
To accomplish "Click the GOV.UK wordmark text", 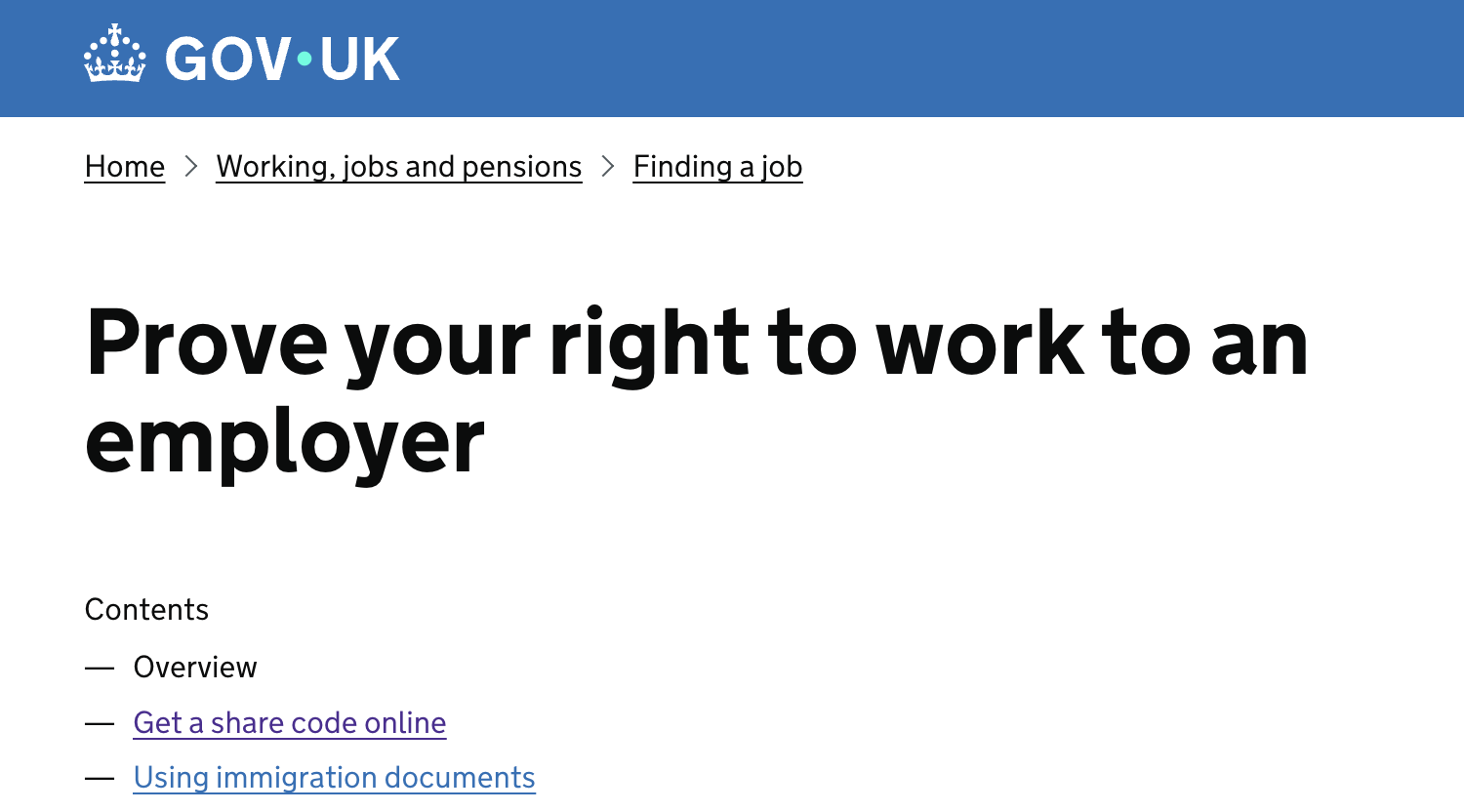I will tap(282, 59).
